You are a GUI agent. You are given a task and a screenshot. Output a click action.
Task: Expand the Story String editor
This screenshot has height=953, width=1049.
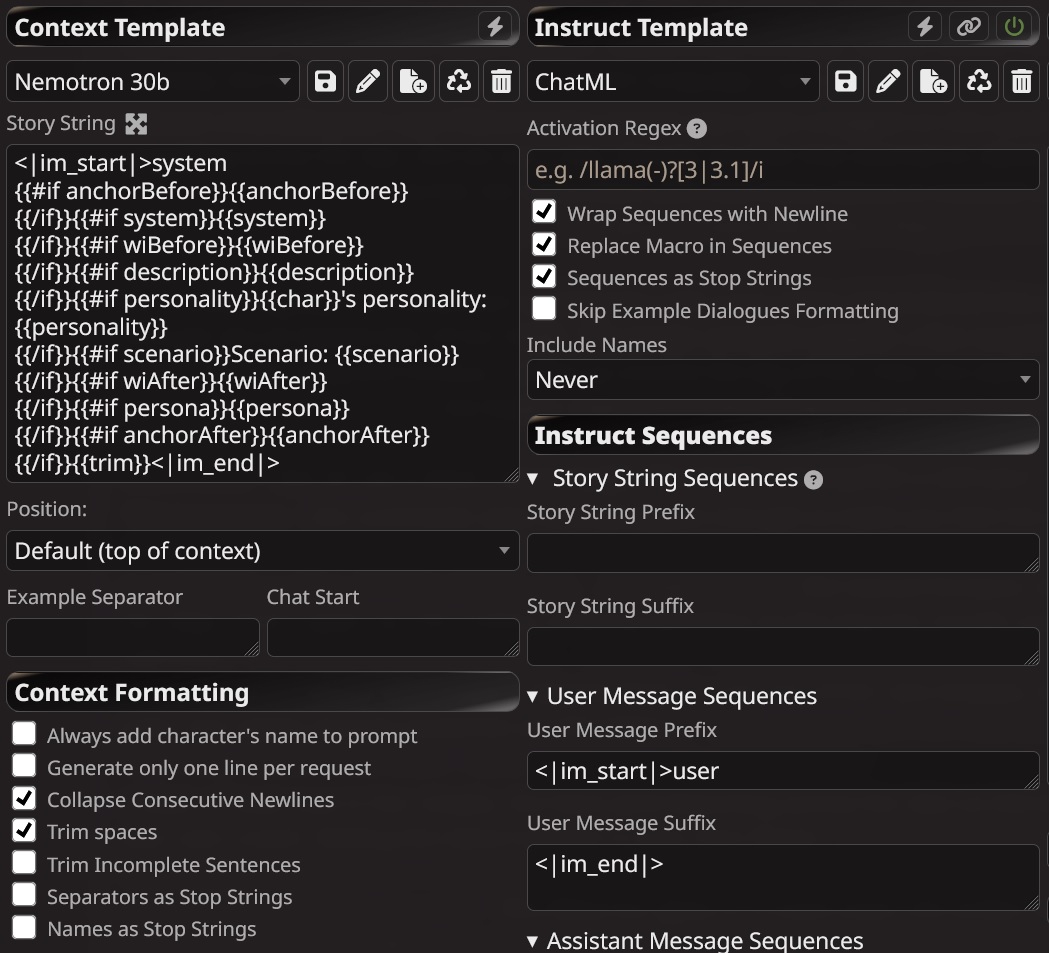(136, 124)
